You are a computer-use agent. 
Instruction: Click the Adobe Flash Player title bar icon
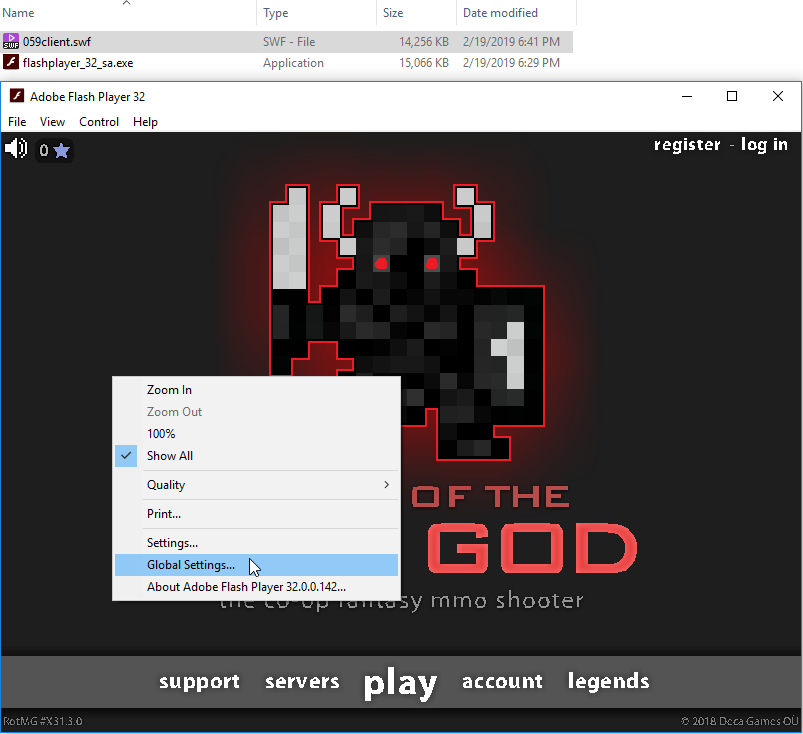(17, 96)
